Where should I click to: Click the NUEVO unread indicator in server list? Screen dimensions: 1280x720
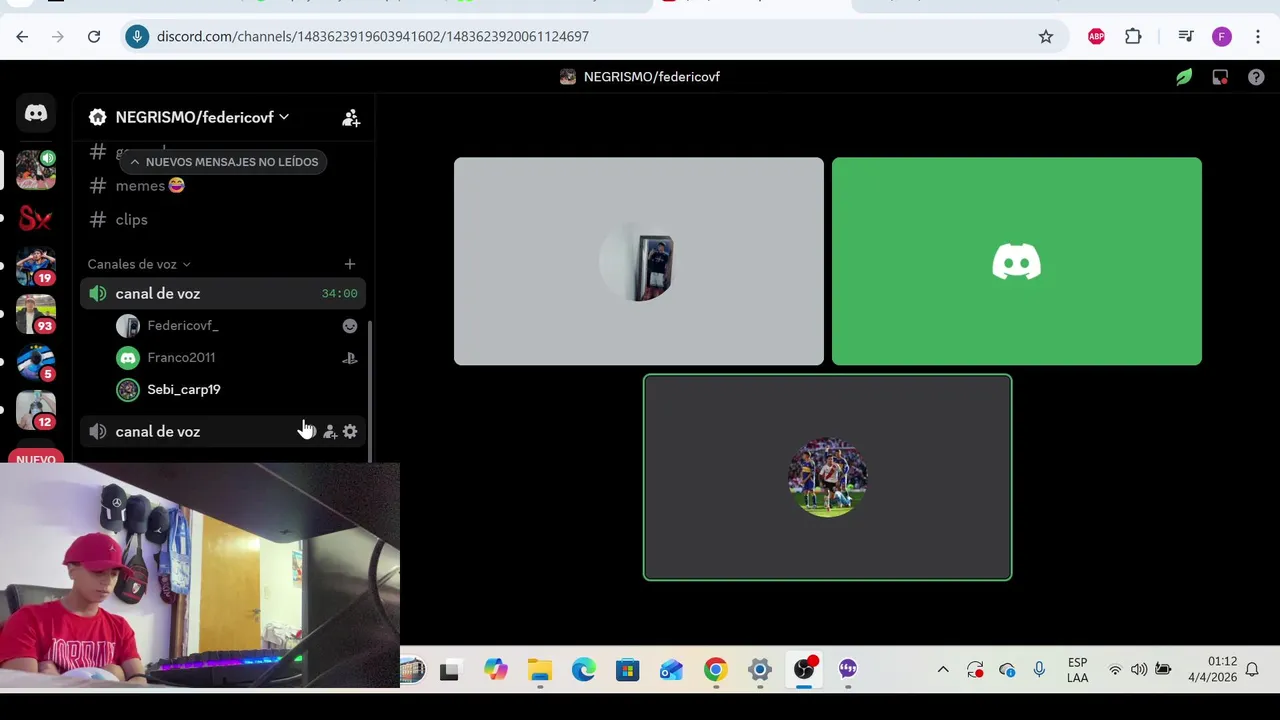click(x=36, y=459)
